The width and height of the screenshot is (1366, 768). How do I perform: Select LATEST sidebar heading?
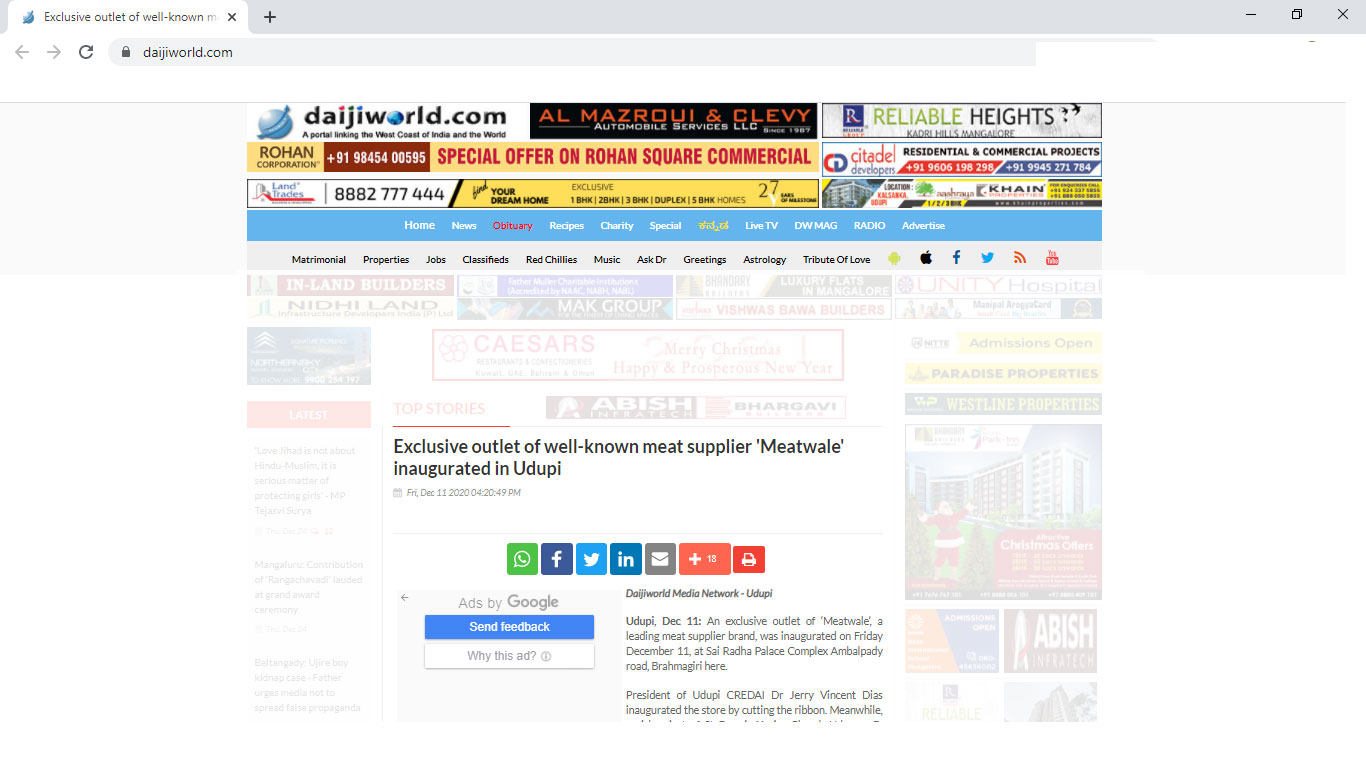(309, 414)
